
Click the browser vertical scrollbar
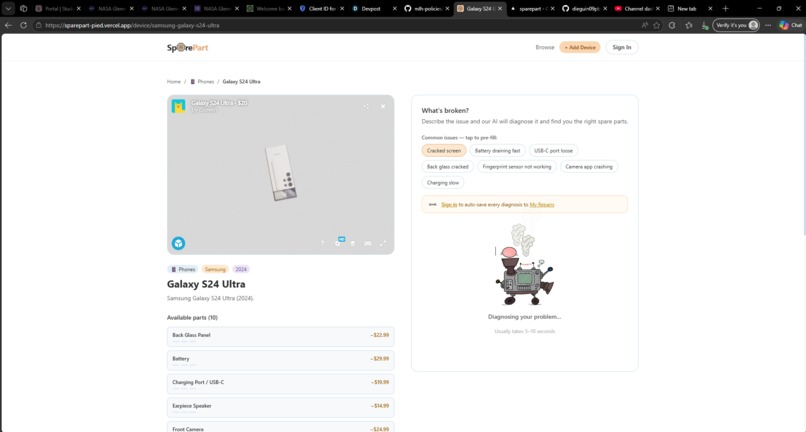pos(803,134)
